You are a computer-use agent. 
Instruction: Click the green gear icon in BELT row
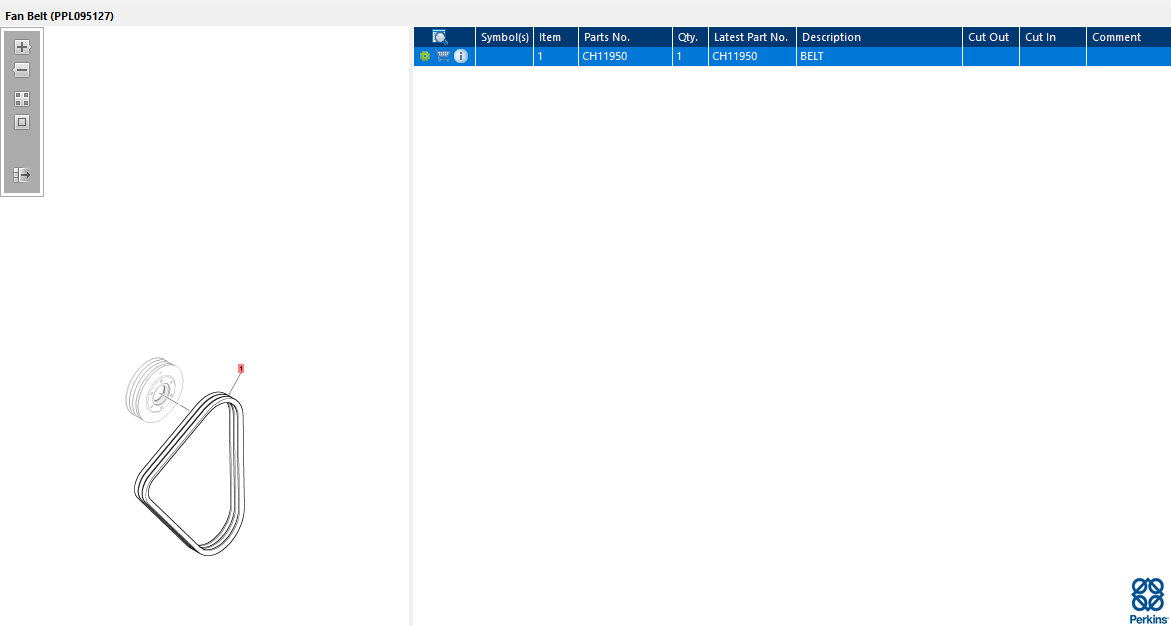point(425,56)
